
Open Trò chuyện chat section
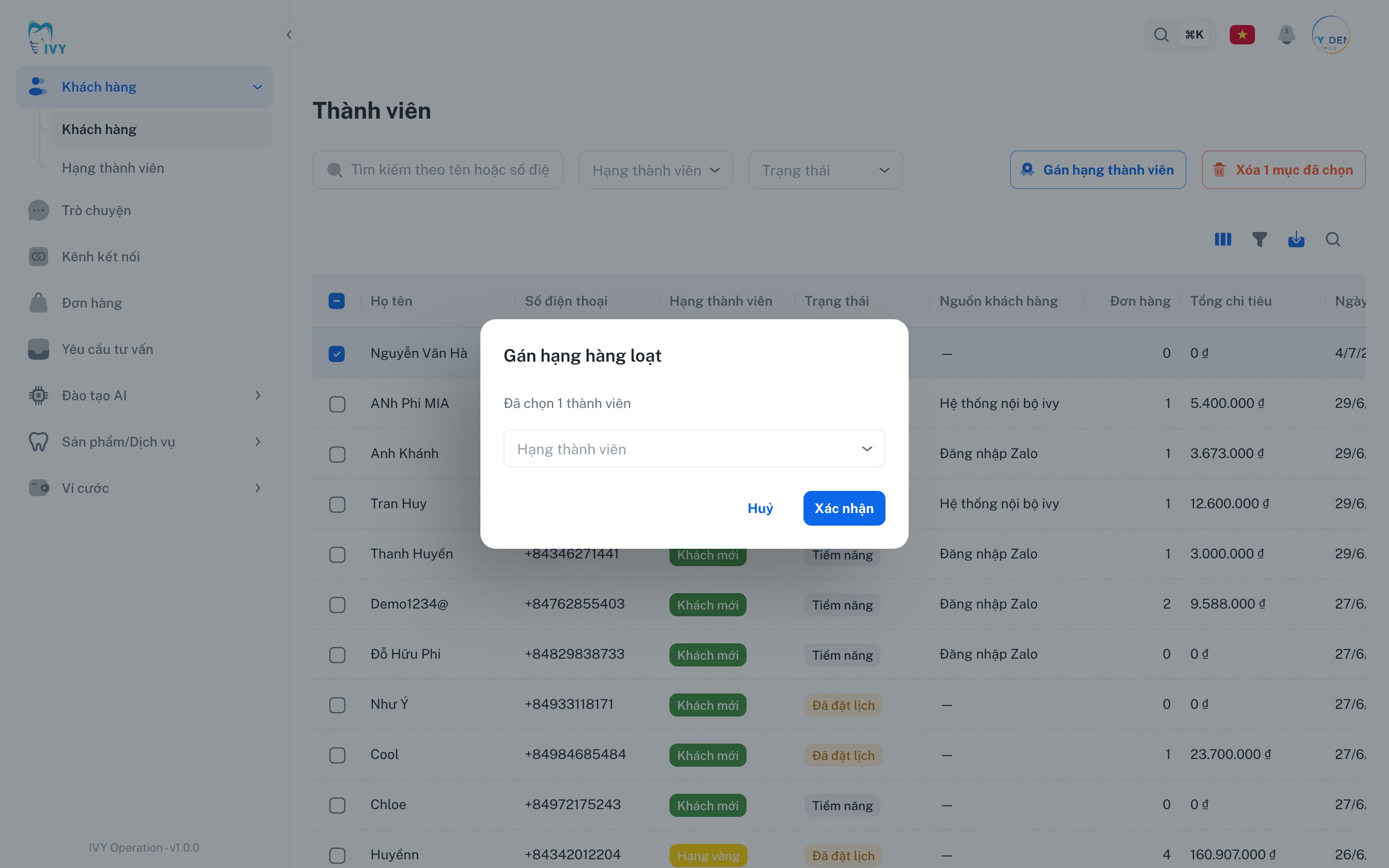coord(144,211)
